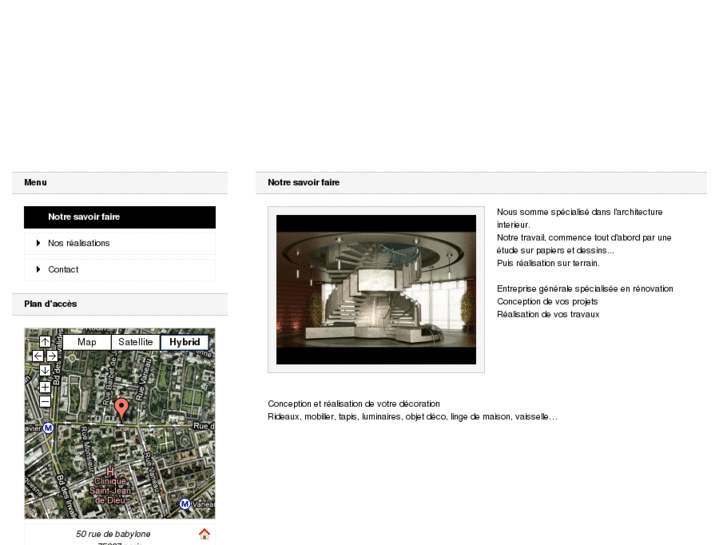This screenshot has height=545, width=727.
Task: Click 'Conception et réalisation de votre décoration'
Action: [354, 404]
